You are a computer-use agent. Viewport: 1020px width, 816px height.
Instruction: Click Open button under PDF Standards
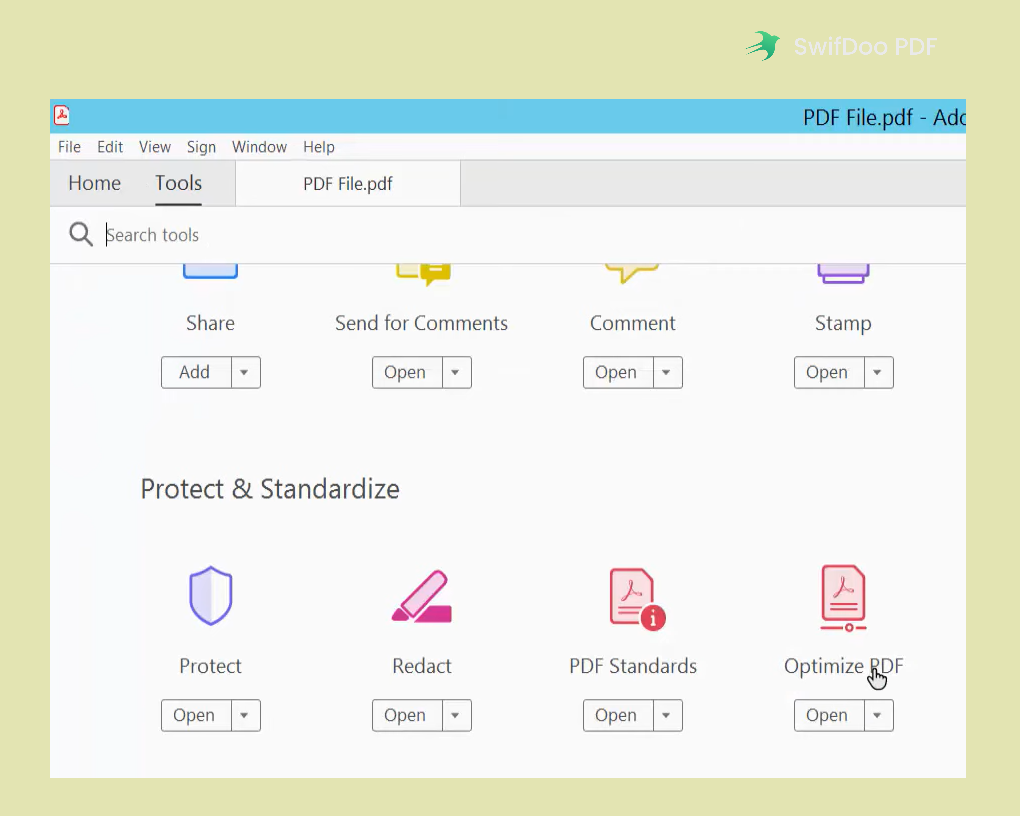click(x=618, y=715)
